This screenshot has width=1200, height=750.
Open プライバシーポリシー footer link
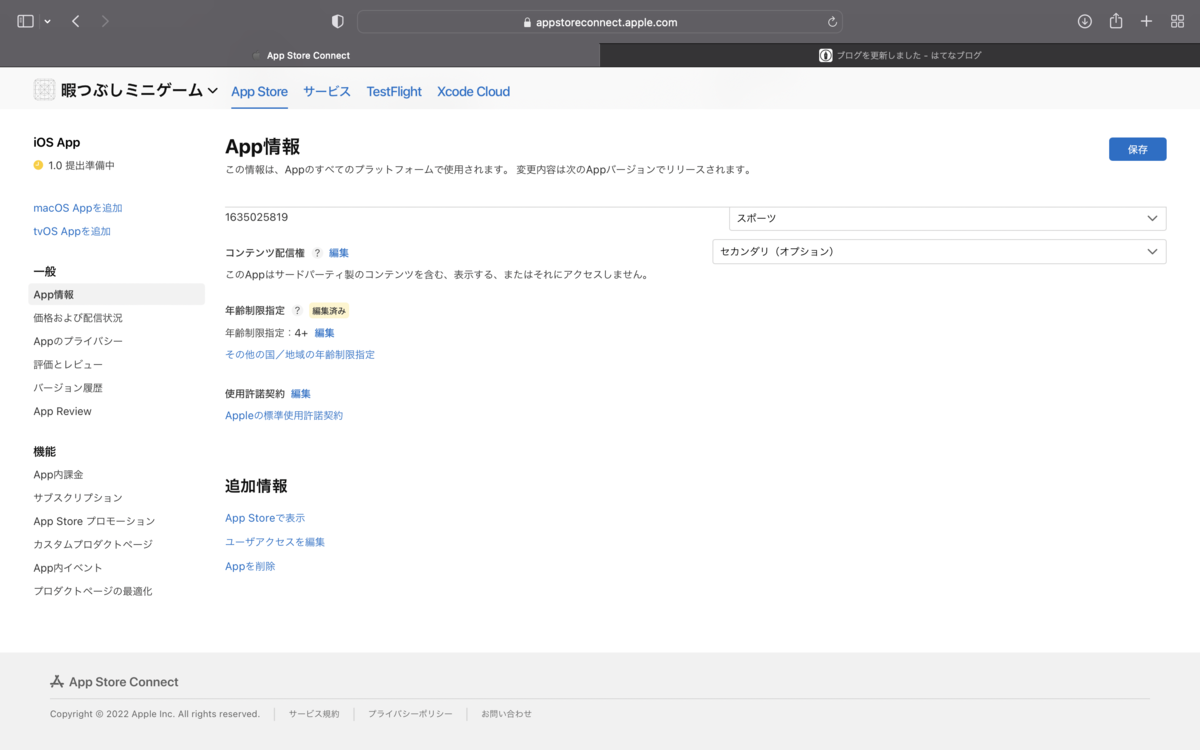[x=410, y=714]
